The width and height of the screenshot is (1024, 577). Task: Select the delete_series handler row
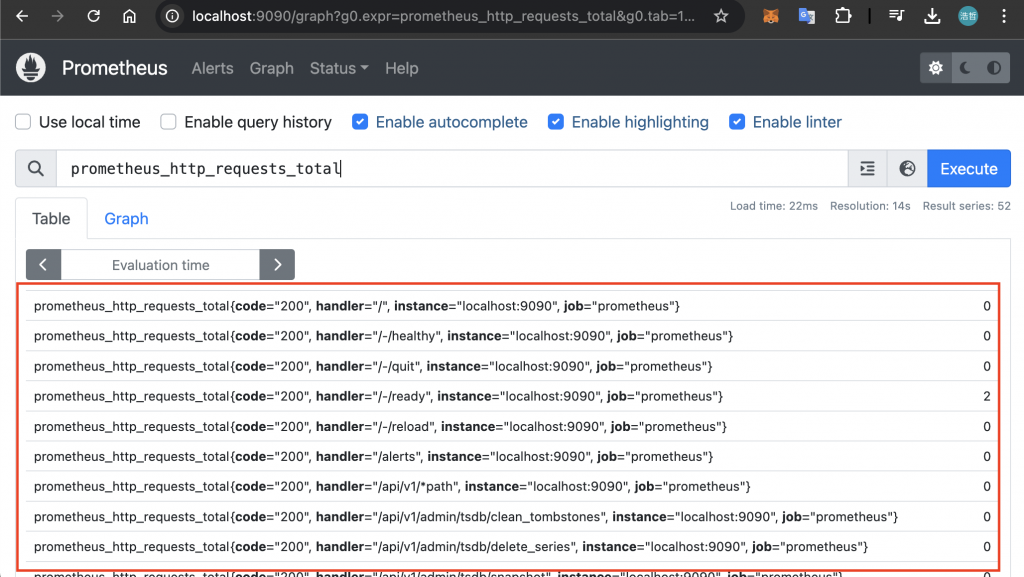[x=512, y=546]
